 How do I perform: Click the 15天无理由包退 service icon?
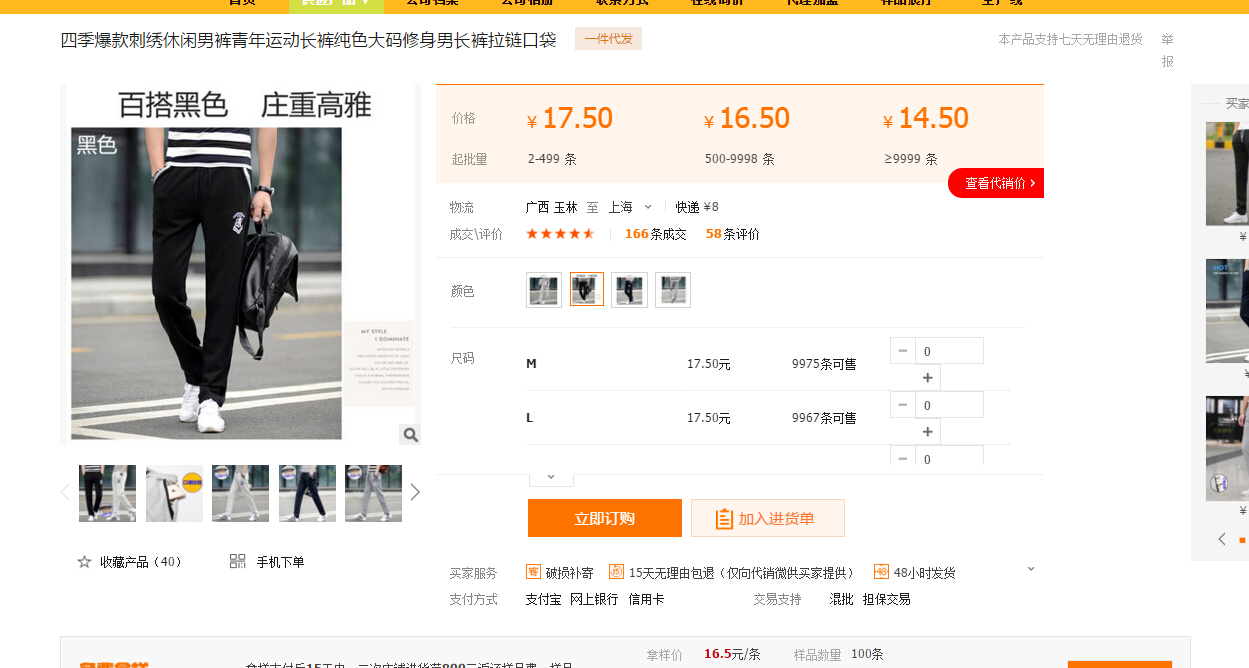click(616, 572)
